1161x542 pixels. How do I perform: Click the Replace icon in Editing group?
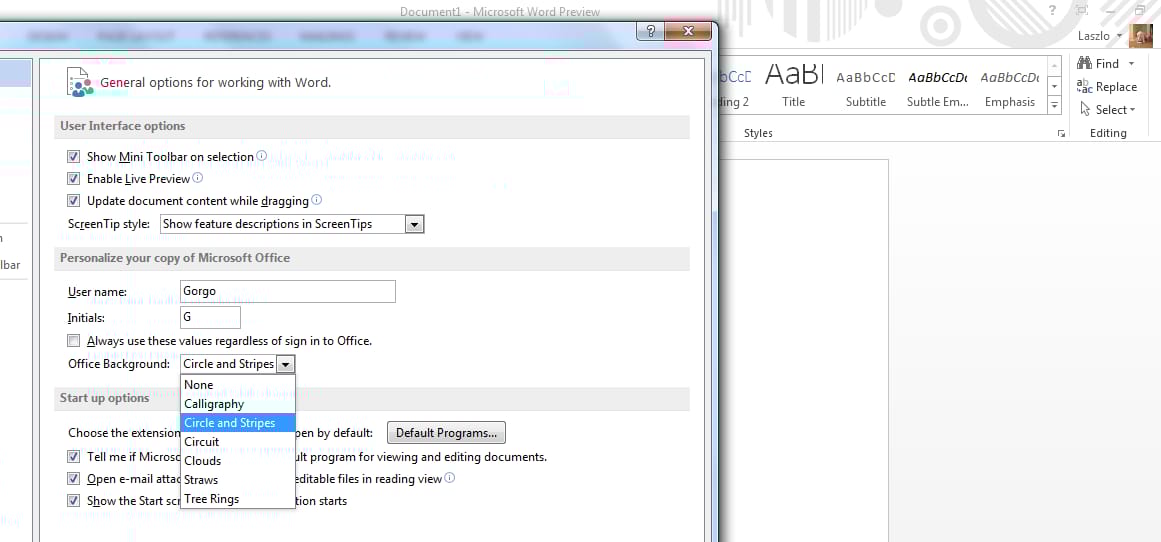tap(1085, 87)
